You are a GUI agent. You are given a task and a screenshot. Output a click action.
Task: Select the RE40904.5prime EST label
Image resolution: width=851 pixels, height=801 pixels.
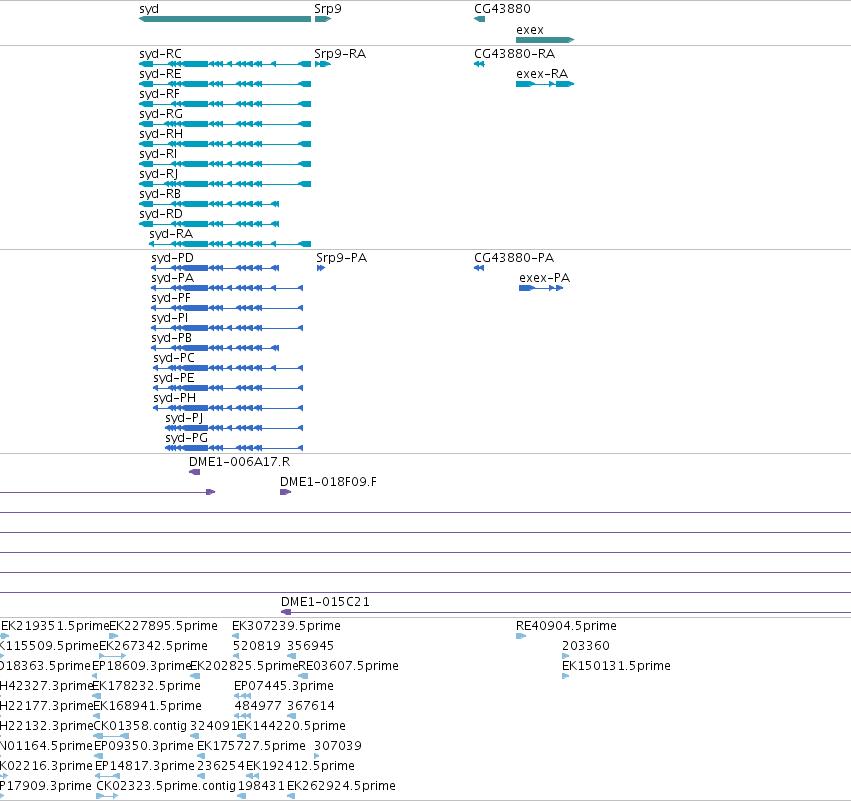click(566, 626)
